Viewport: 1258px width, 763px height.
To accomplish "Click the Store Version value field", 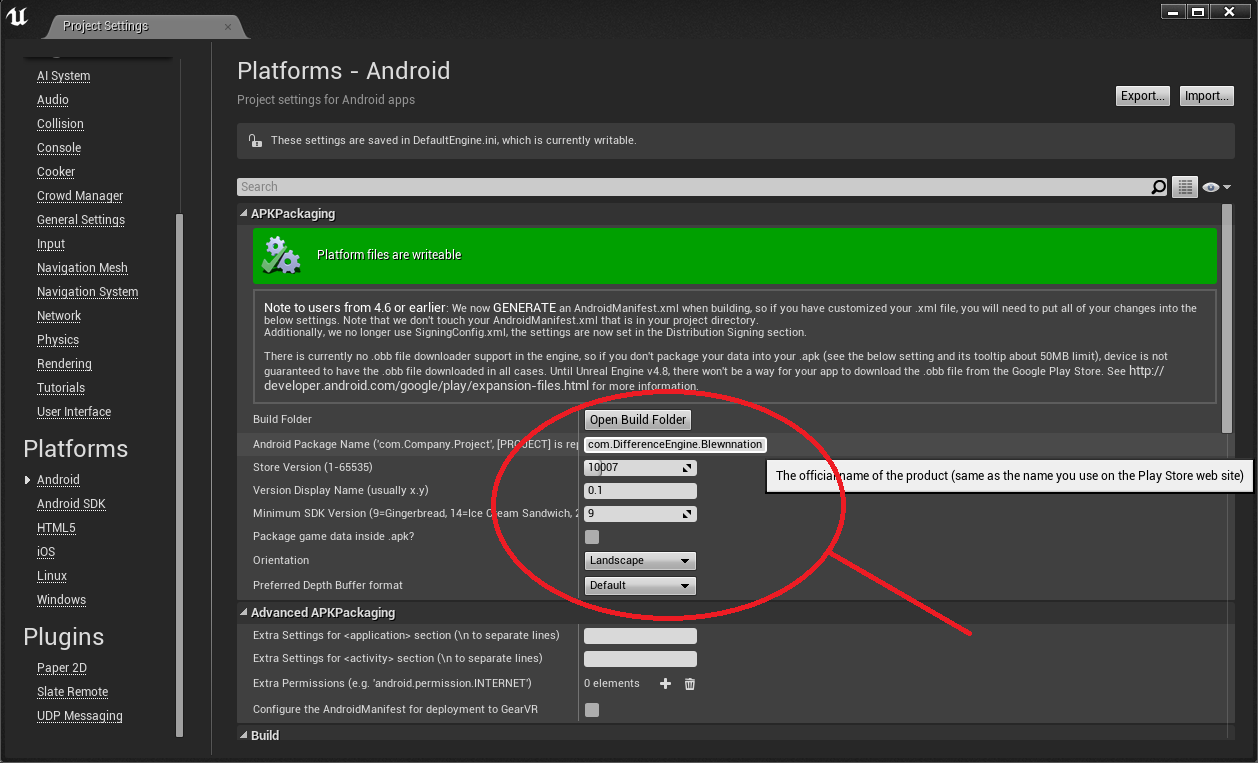I will (640, 468).
